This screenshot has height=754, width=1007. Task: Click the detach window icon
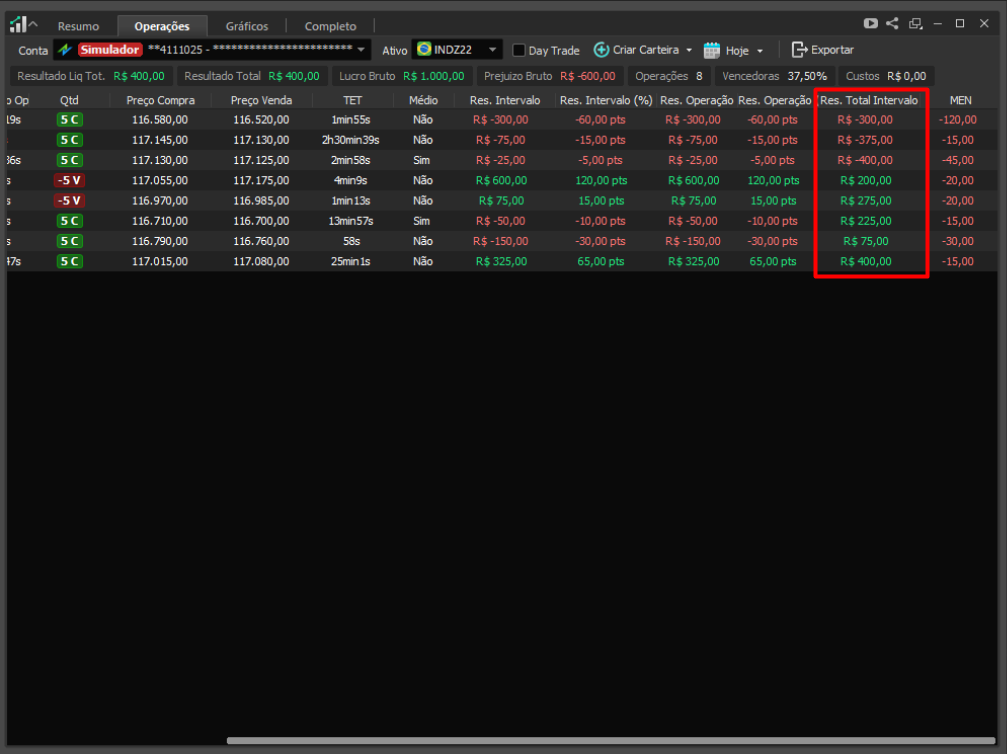point(915,23)
